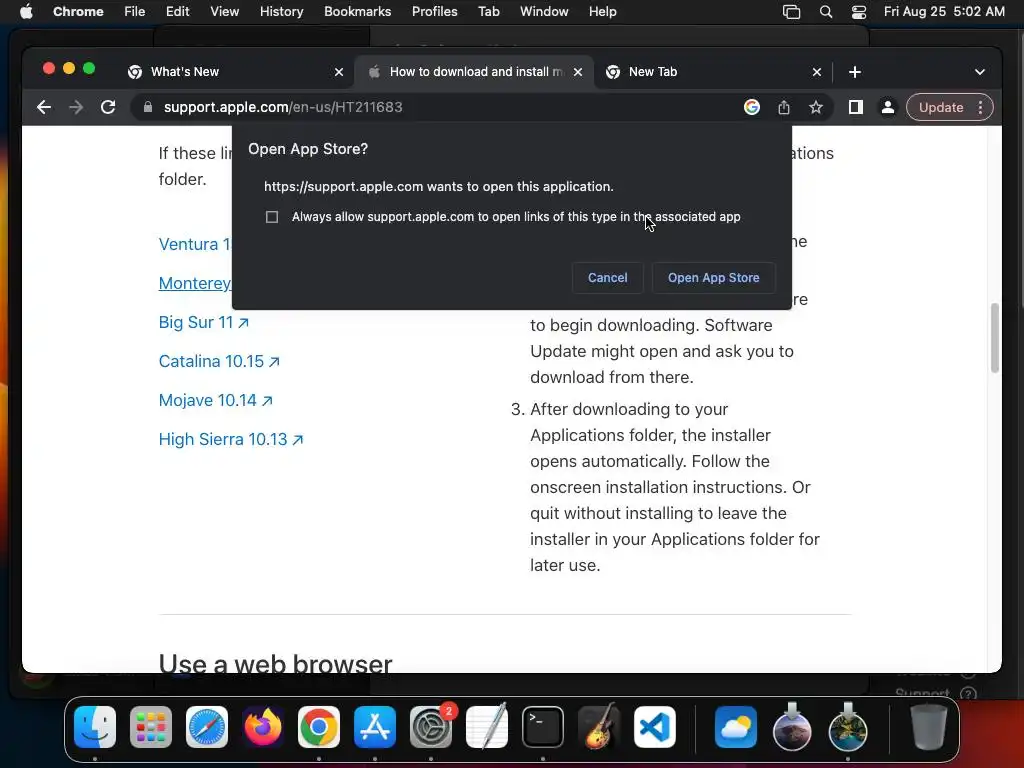Launch Visual Studio Code from the Dock
This screenshot has width=1024, height=768.
tap(654, 727)
